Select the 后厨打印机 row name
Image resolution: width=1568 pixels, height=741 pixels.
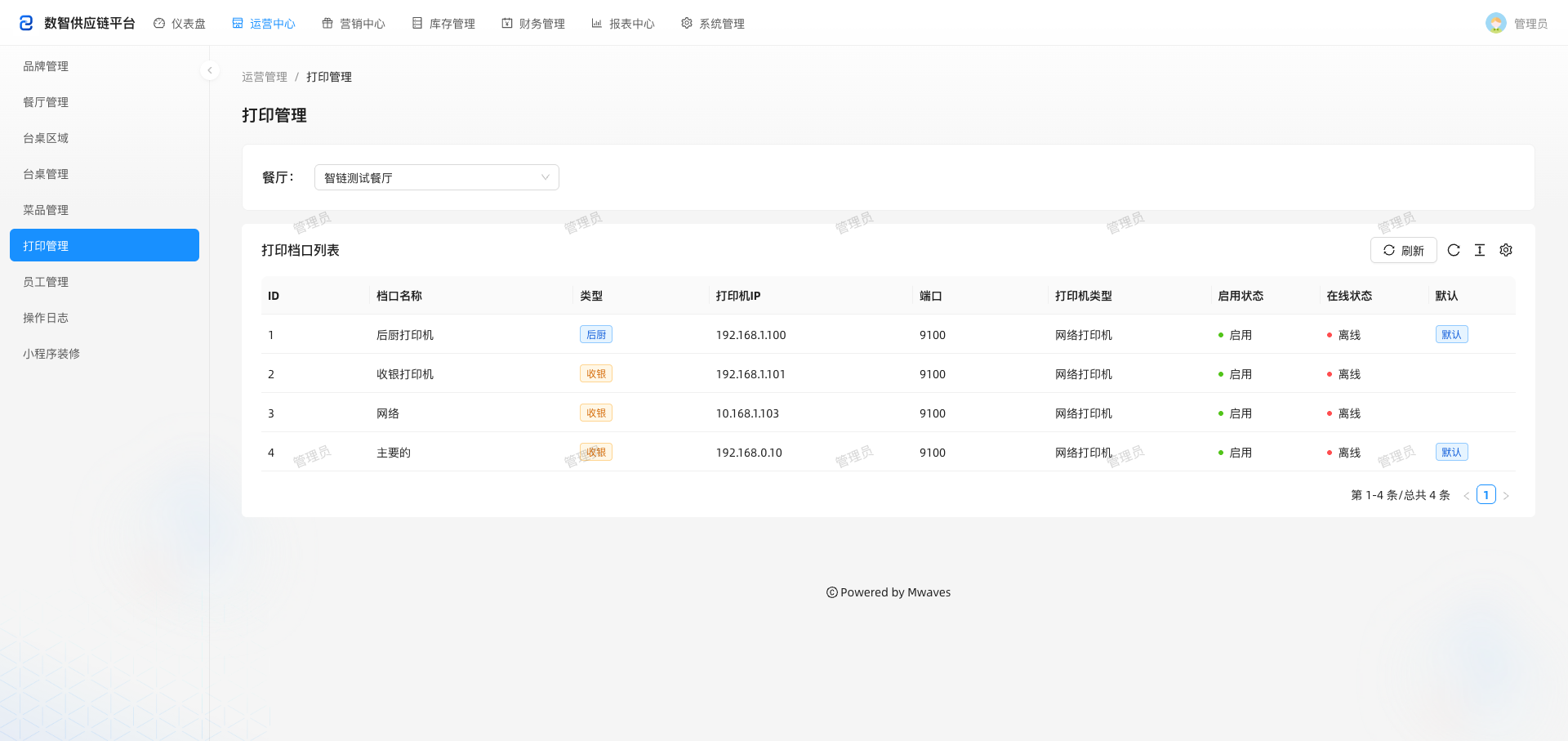tap(405, 335)
